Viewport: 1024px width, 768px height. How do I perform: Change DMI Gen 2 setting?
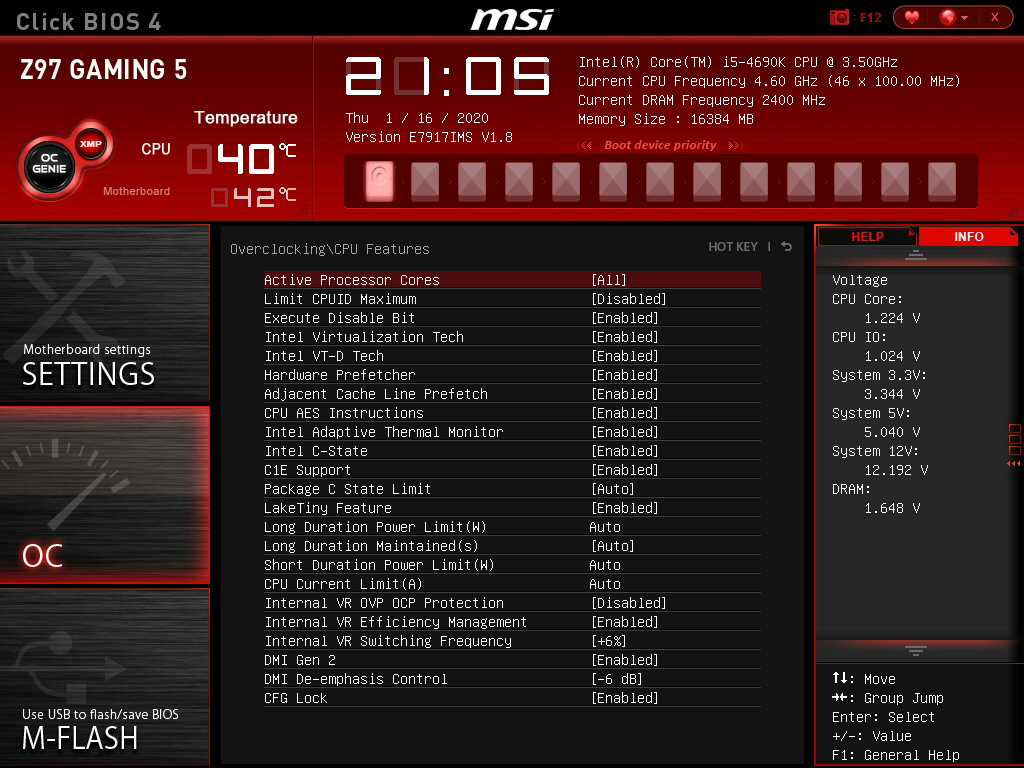pyautogui.click(x=512, y=660)
